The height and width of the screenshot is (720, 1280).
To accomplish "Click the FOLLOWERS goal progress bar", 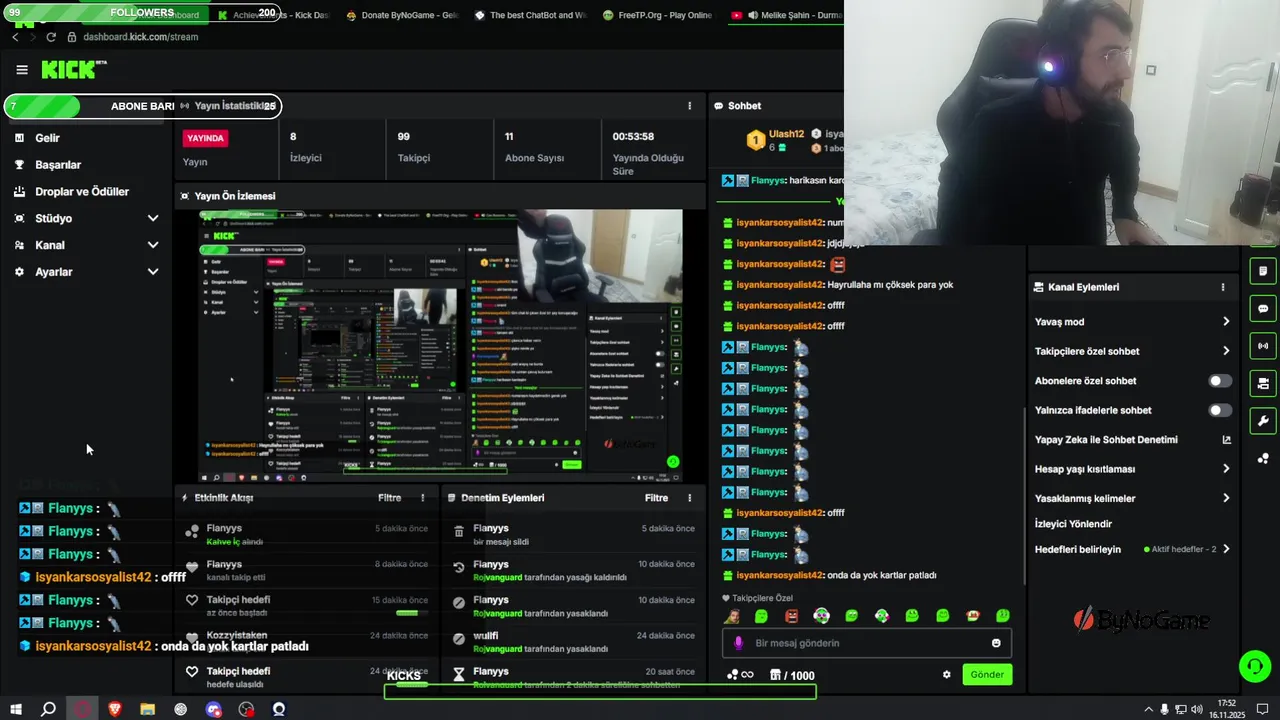I will 143,13.
